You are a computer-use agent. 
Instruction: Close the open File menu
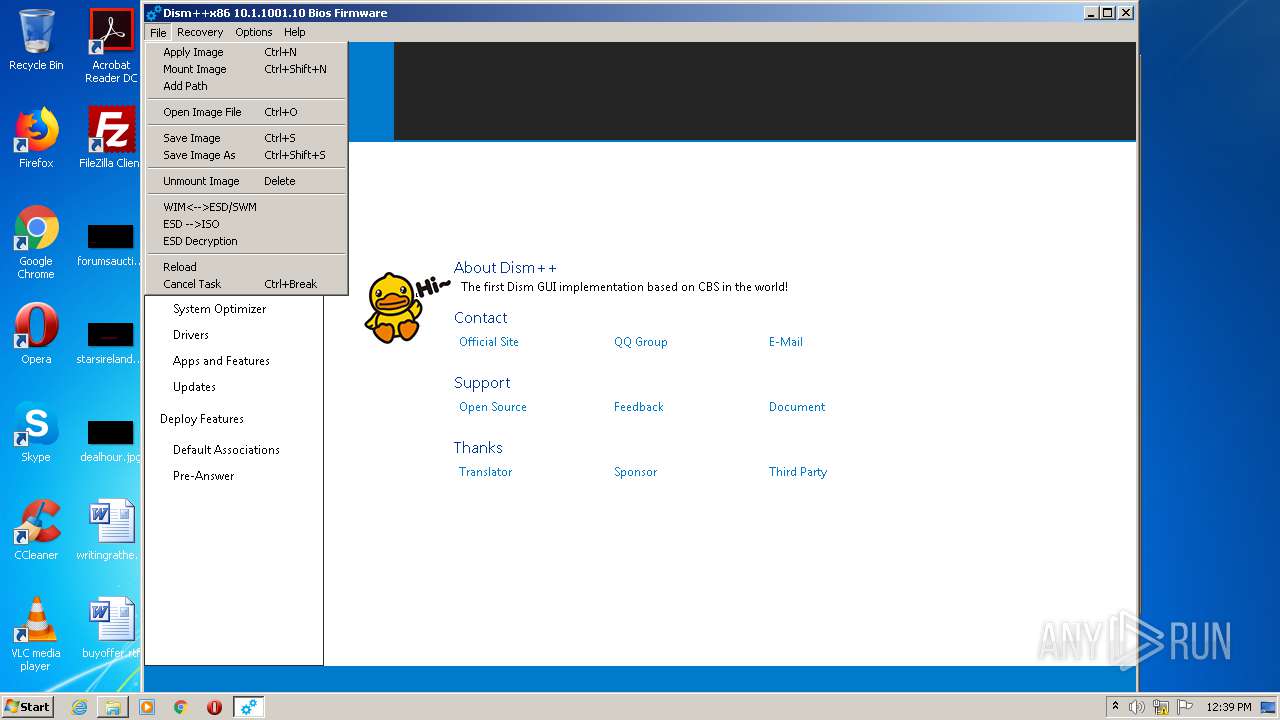pyautogui.click(x=158, y=32)
